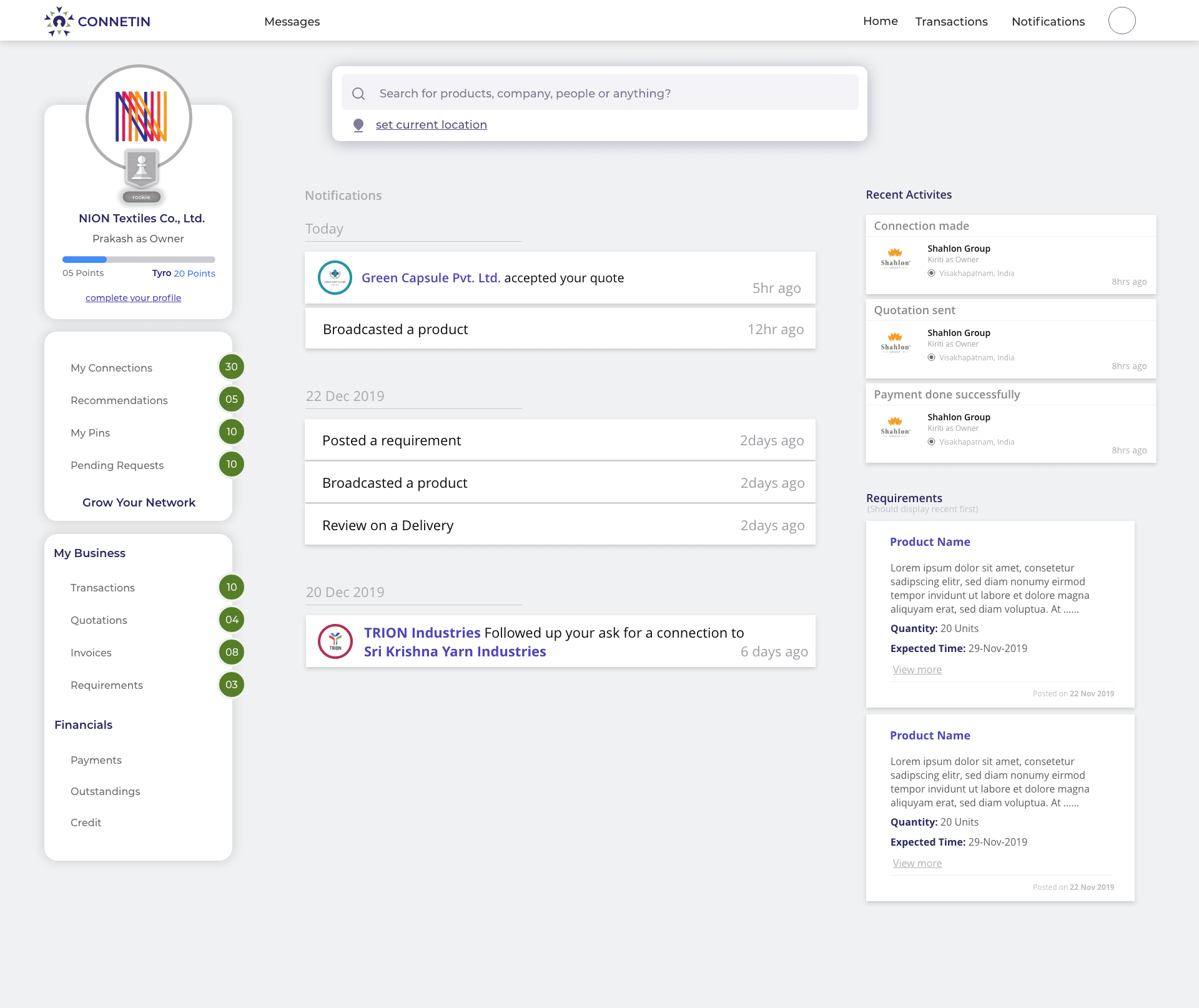Click the Connetin logo icon

(x=59, y=21)
